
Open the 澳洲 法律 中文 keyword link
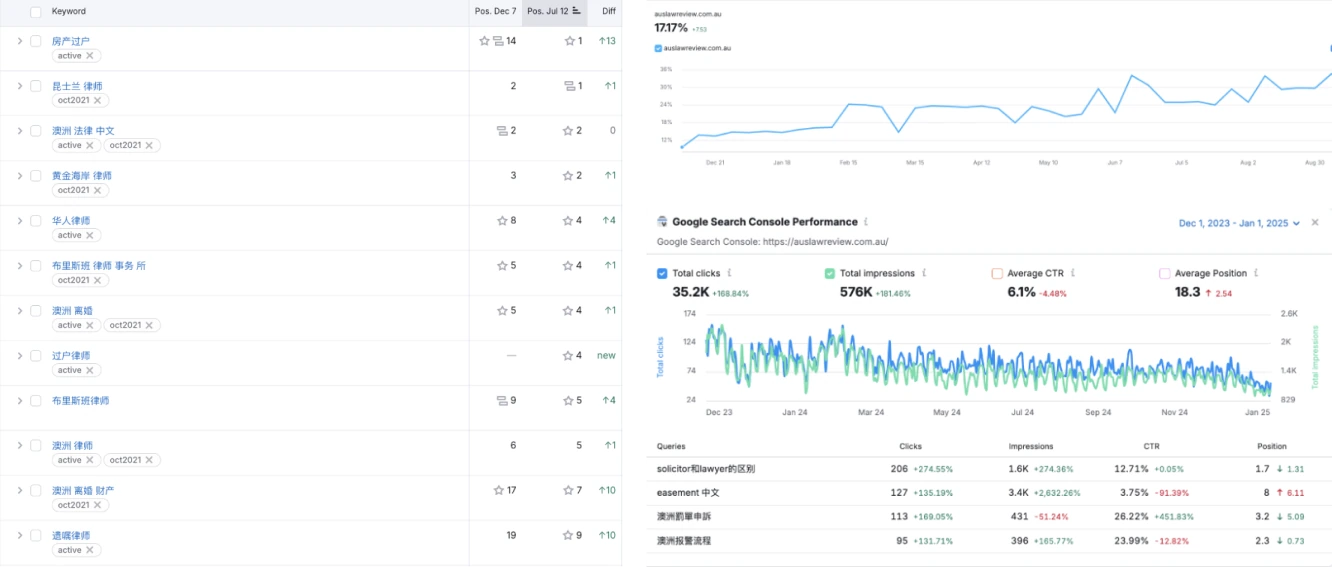click(83, 131)
